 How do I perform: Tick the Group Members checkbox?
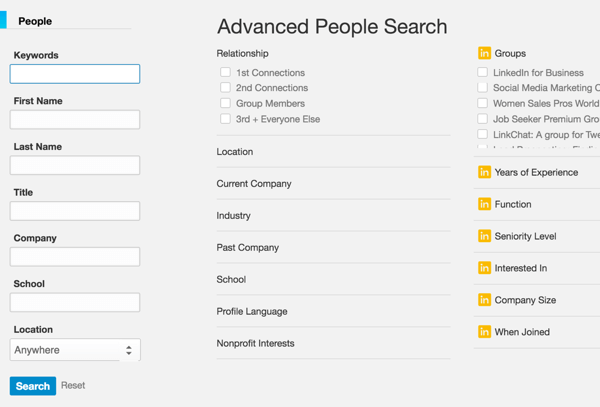tap(225, 103)
